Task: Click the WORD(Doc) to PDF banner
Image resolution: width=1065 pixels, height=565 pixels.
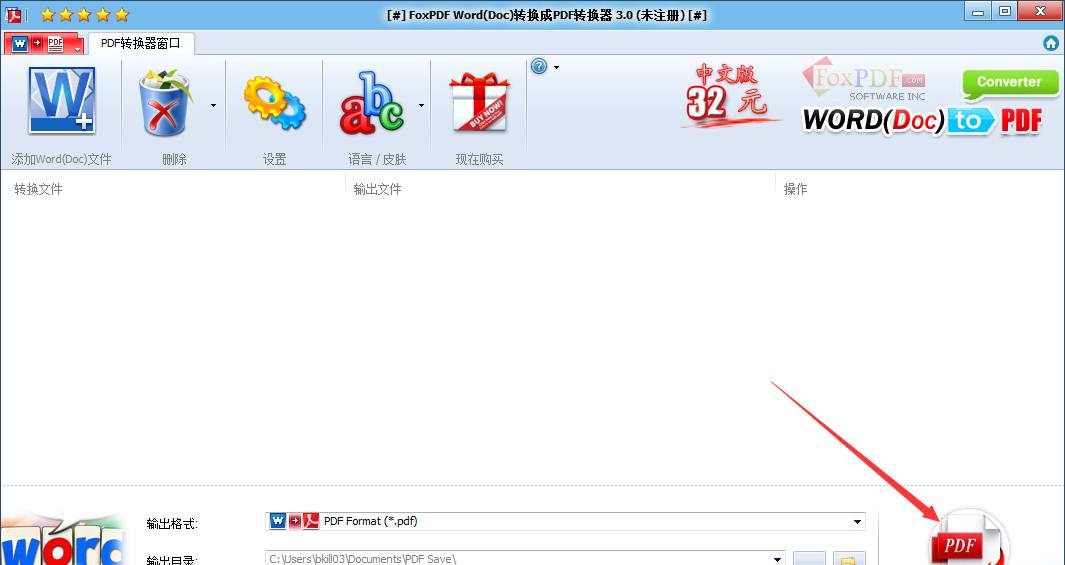Action: [922, 122]
